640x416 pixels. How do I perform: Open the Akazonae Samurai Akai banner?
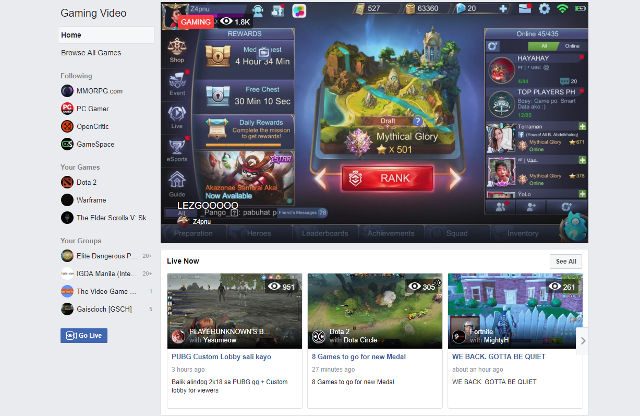click(x=247, y=177)
